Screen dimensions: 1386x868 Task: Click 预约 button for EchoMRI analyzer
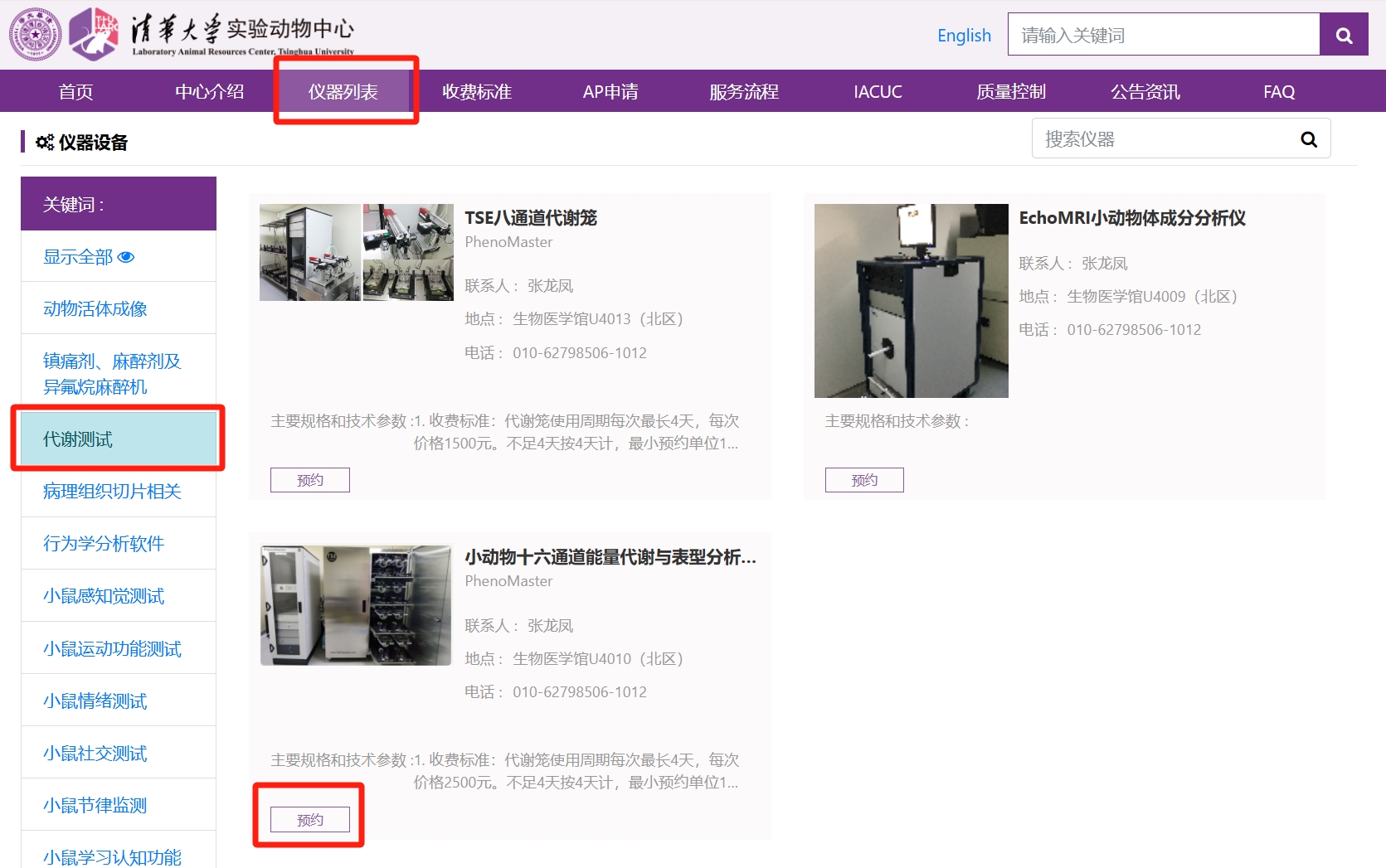pos(864,480)
